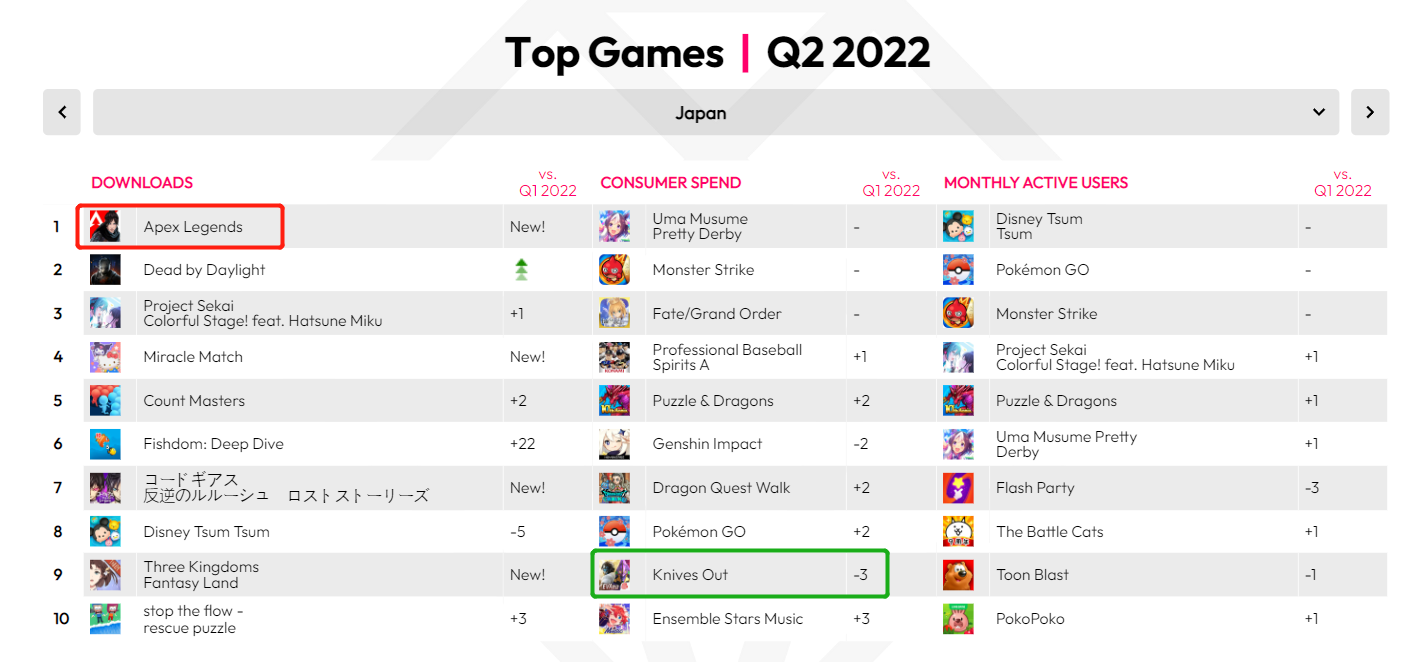Click The Battle Cats icon
Image resolution: width=1415 pixels, height=662 pixels.
958,532
